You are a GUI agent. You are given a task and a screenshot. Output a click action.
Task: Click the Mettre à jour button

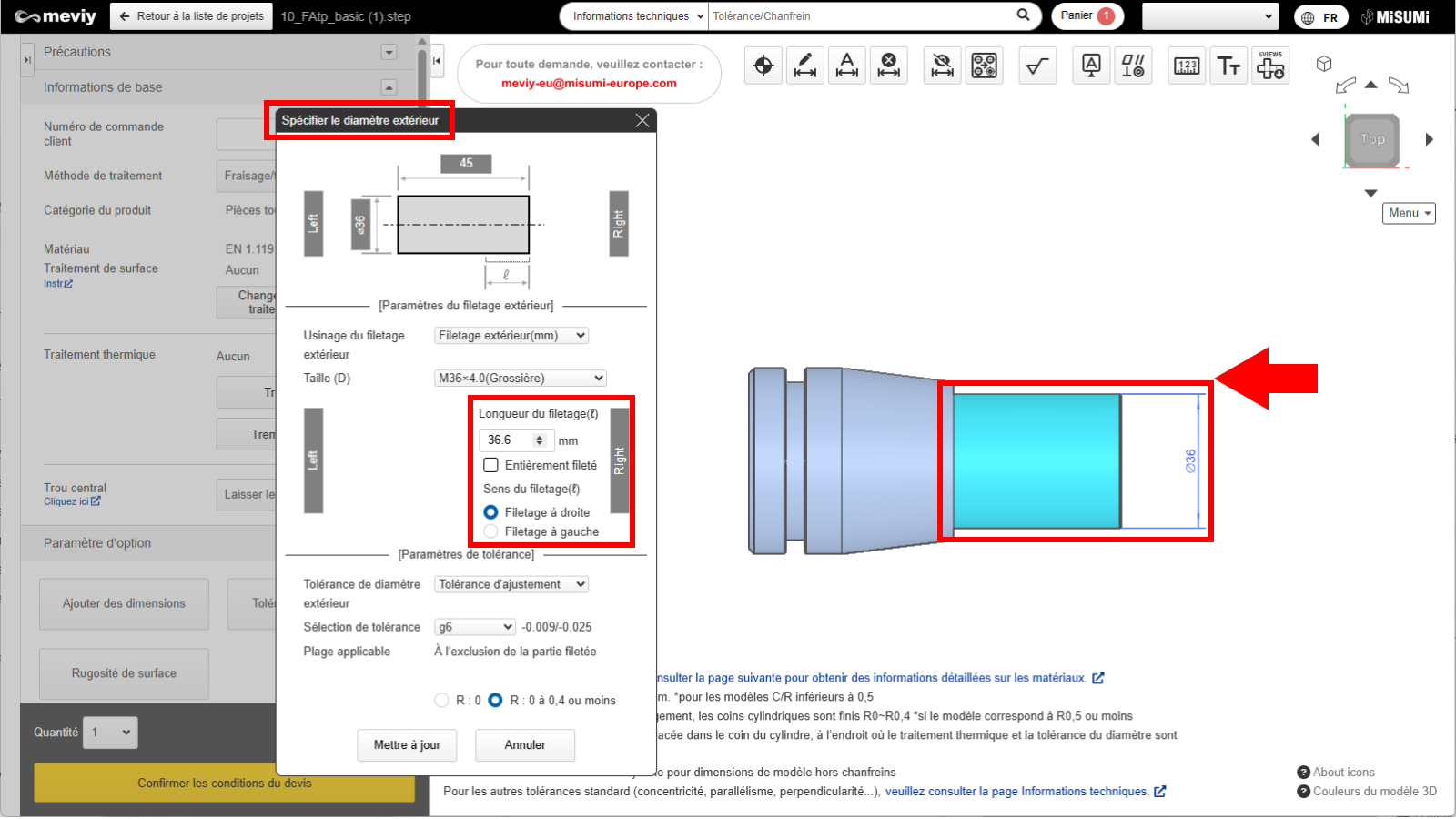pos(407,745)
